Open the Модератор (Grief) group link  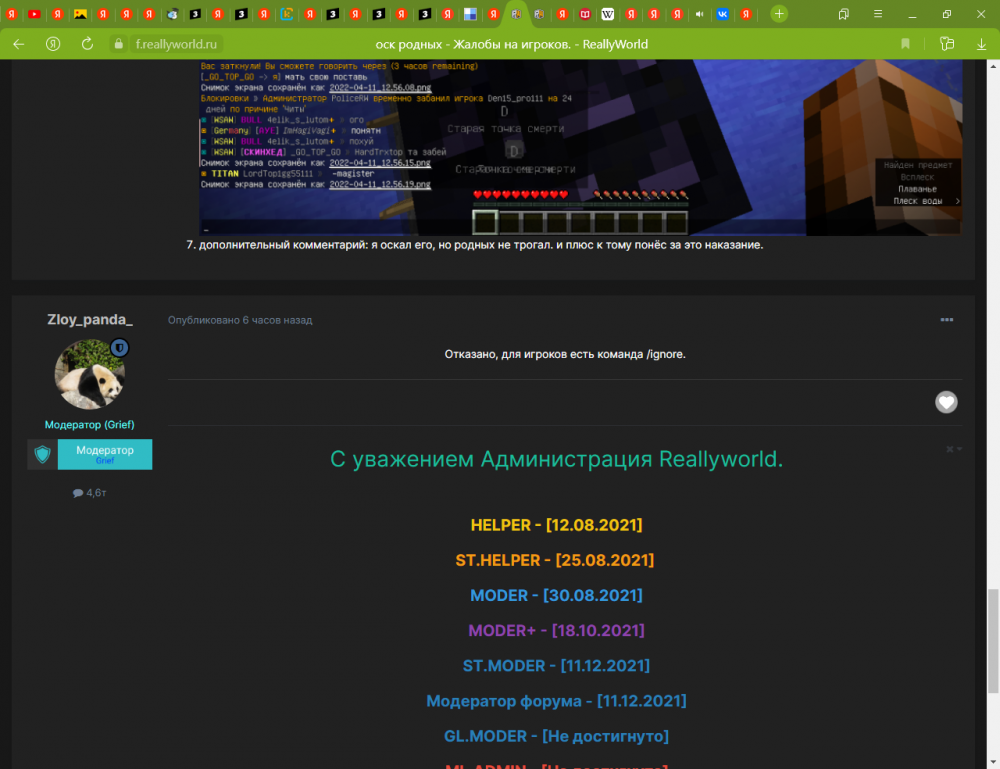coord(89,425)
